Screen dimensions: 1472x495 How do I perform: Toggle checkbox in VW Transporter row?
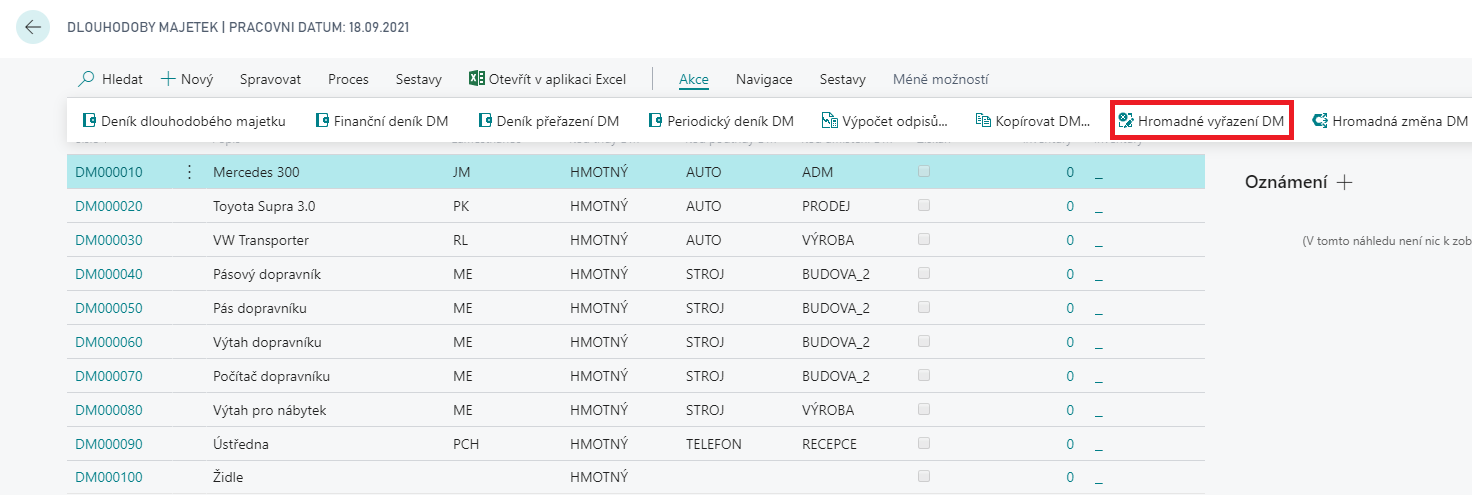(924, 240)
